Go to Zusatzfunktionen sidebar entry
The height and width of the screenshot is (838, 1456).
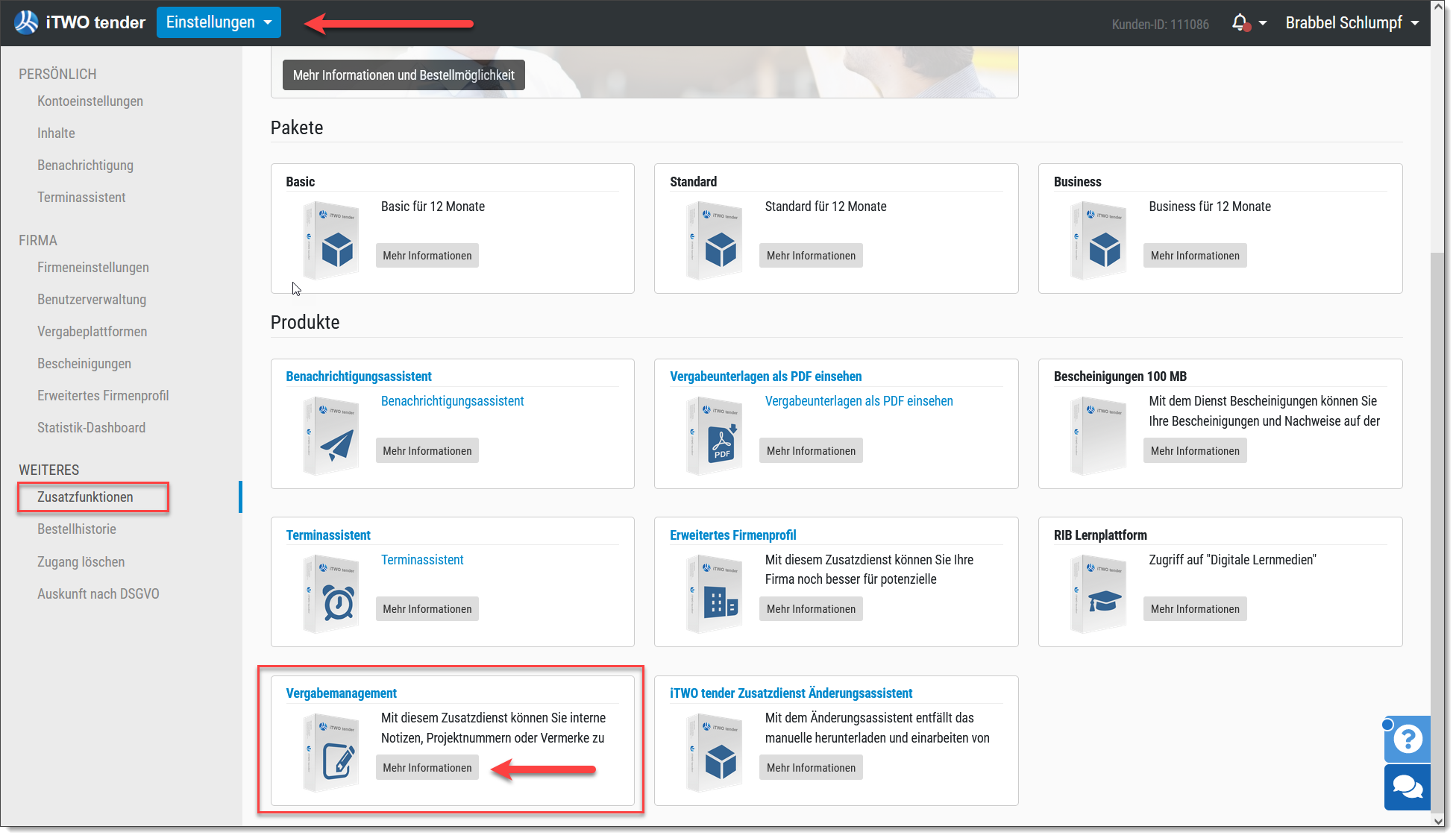click(85, 497)
